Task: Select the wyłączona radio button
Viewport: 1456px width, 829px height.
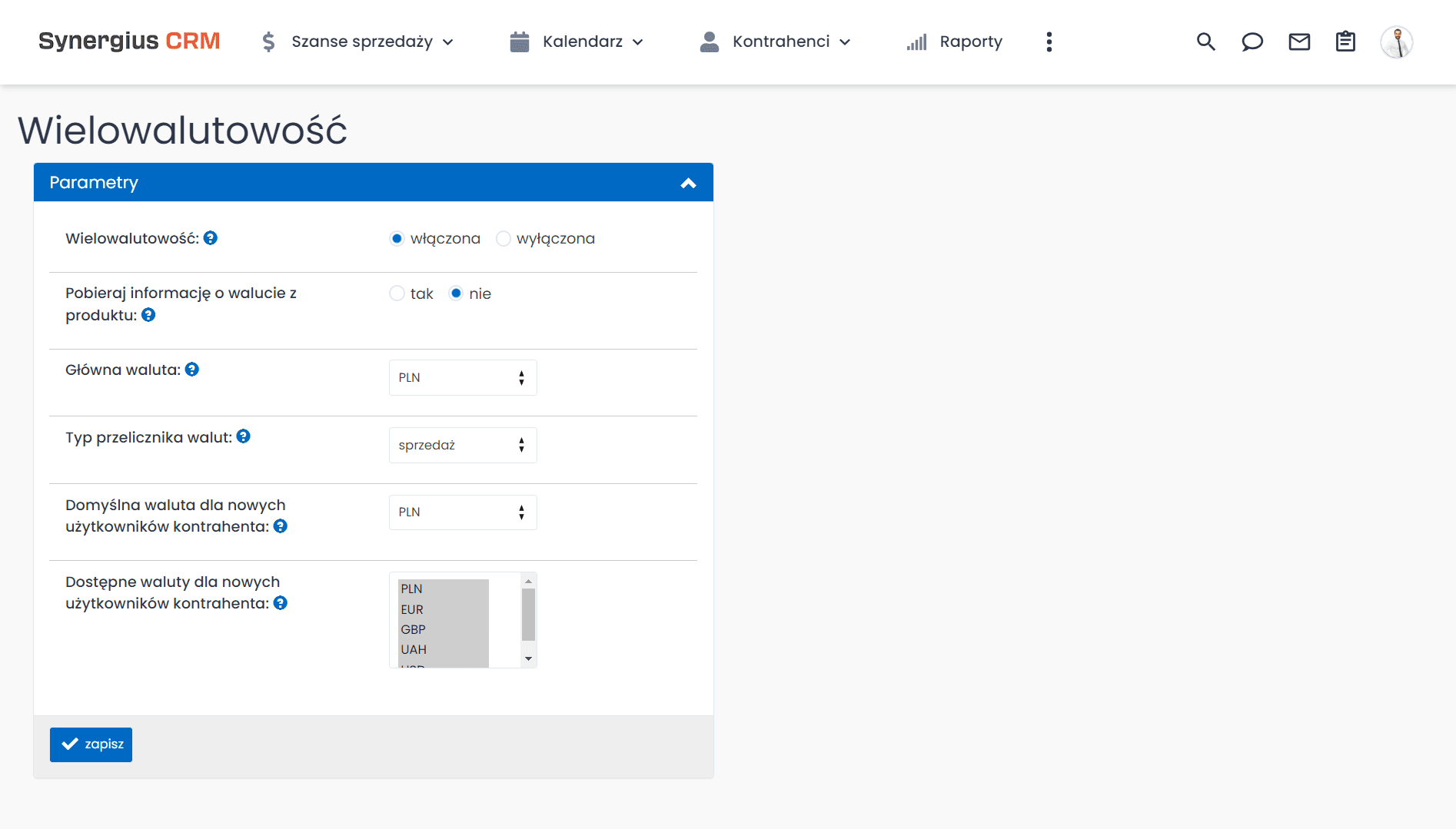Action: pyautogui.click(x=504, y=238)
